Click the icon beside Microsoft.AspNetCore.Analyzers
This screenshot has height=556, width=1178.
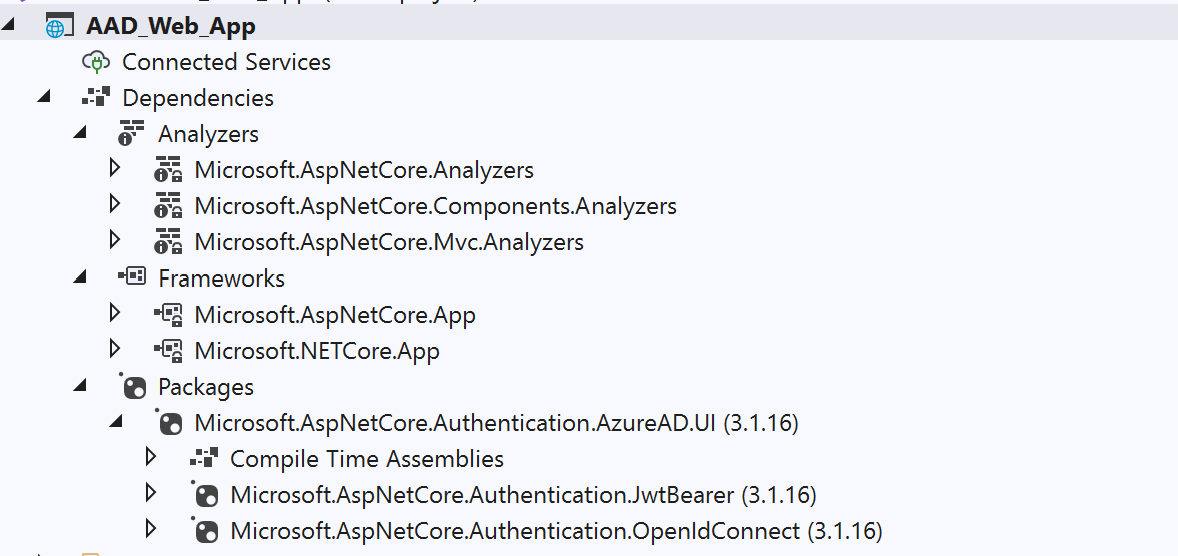pyautogui.click(x=168, y=170)
